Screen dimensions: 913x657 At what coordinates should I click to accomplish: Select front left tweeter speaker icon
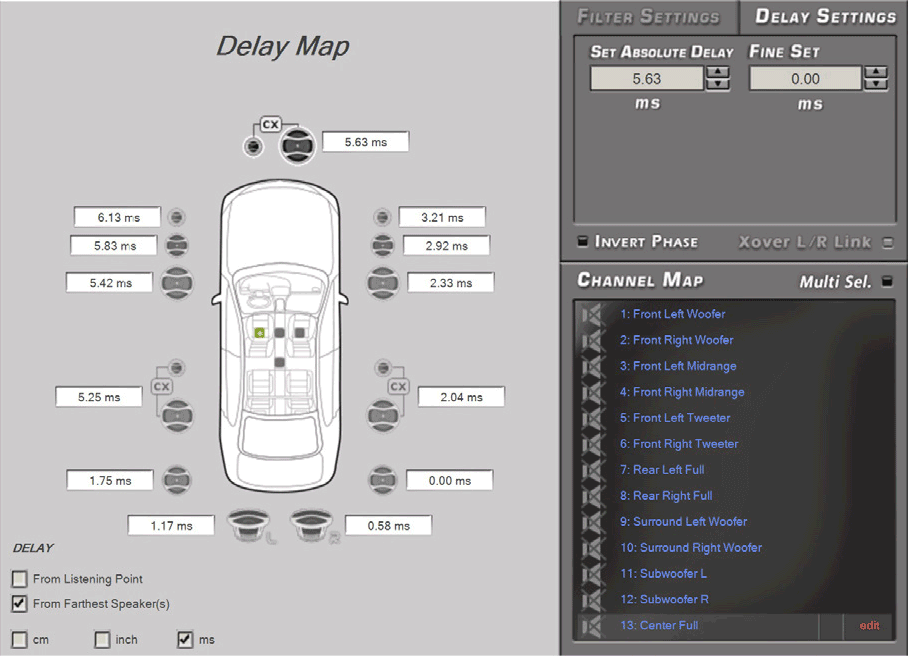pyautogui.click(x=176, y=217)
